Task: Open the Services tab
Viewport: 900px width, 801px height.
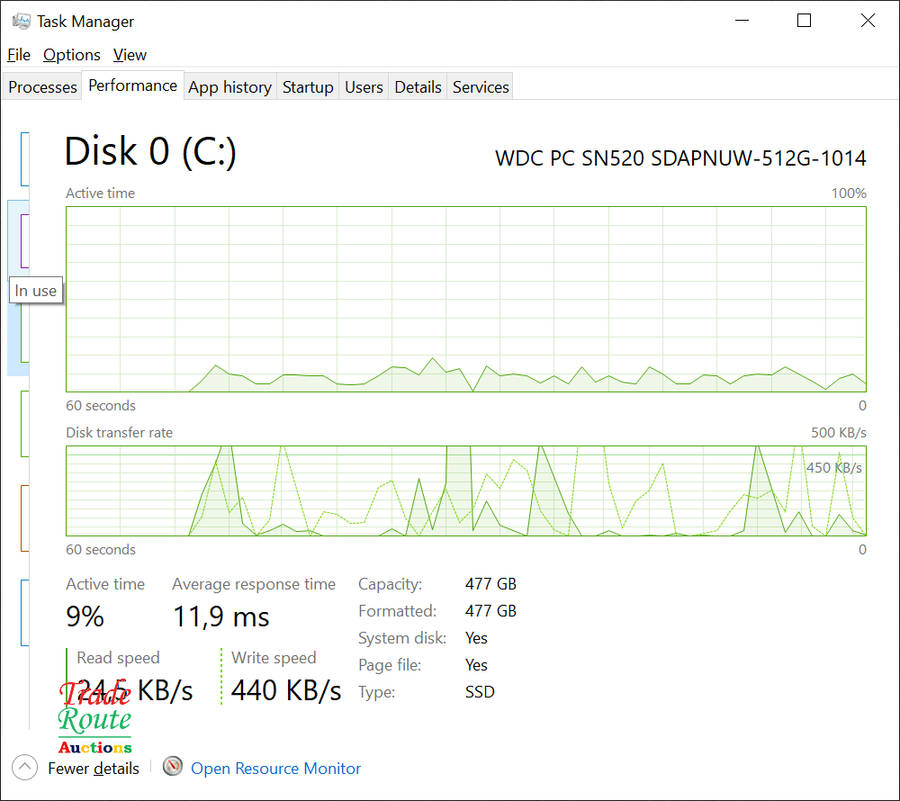Action: pyautogui.click(x=481, y=87)
